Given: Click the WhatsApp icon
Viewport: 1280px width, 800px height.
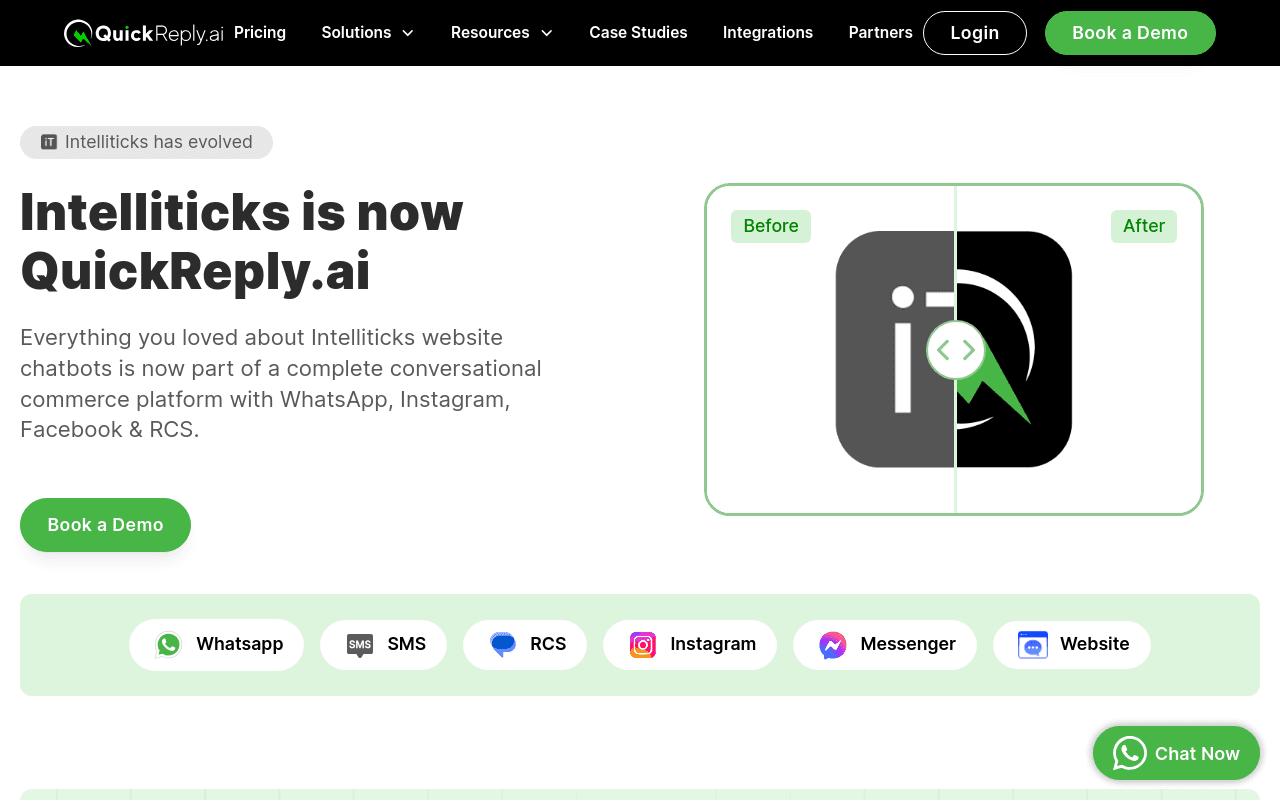Looking at the screenshot, I should pos(168,645).
